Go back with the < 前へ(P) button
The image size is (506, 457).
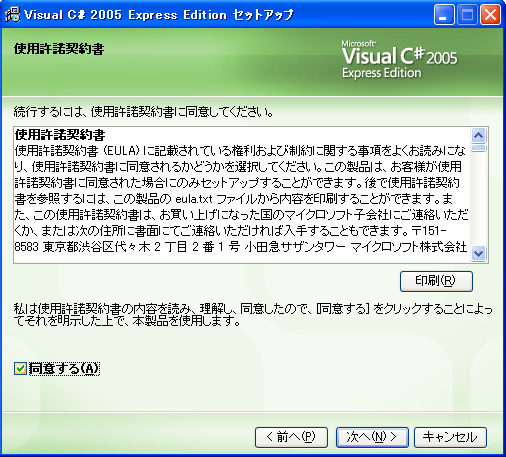pyautogui.click(x=291, y=437)
